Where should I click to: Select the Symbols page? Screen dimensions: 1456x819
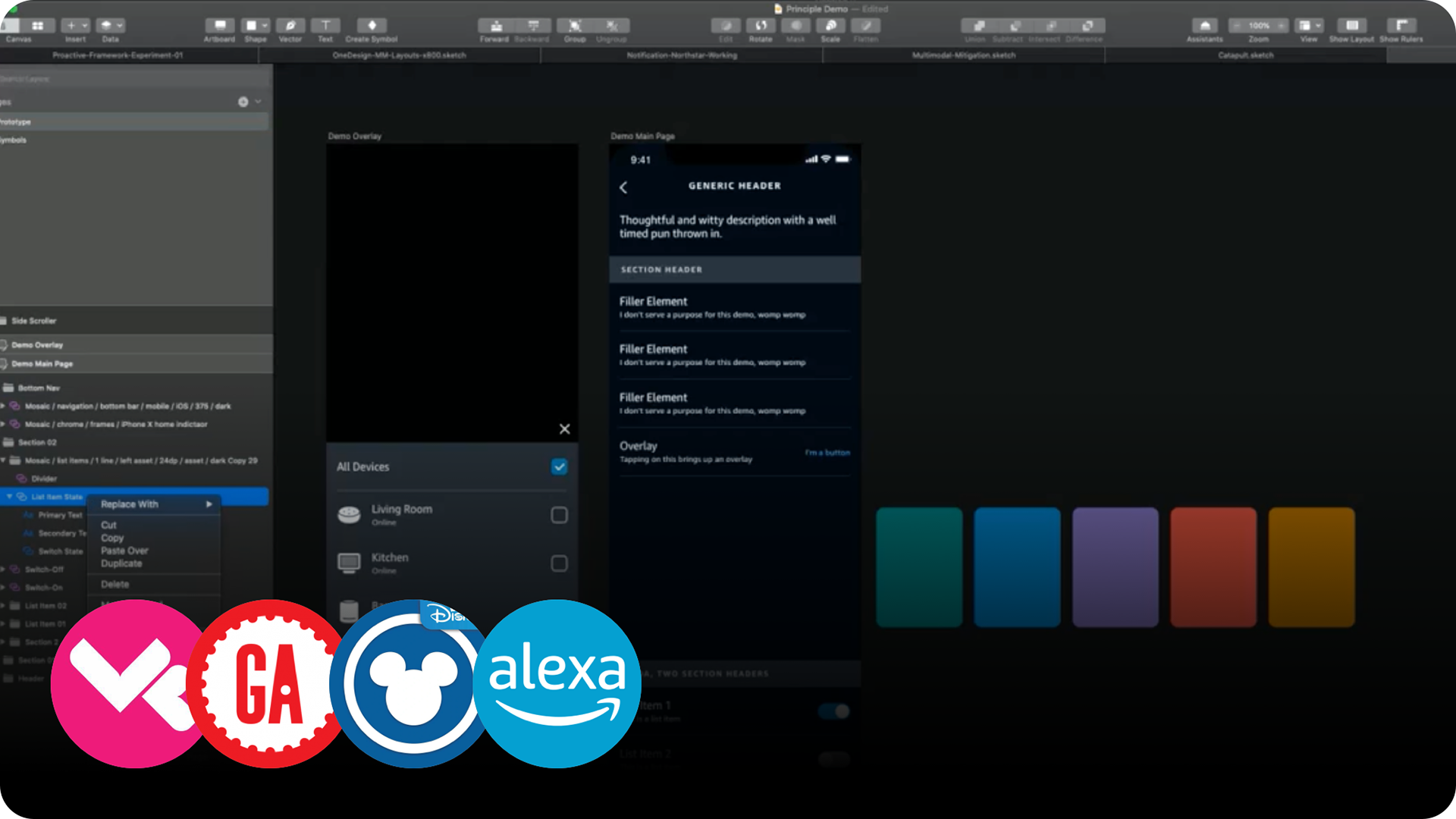pyautogui.click(x=134, y=140)
